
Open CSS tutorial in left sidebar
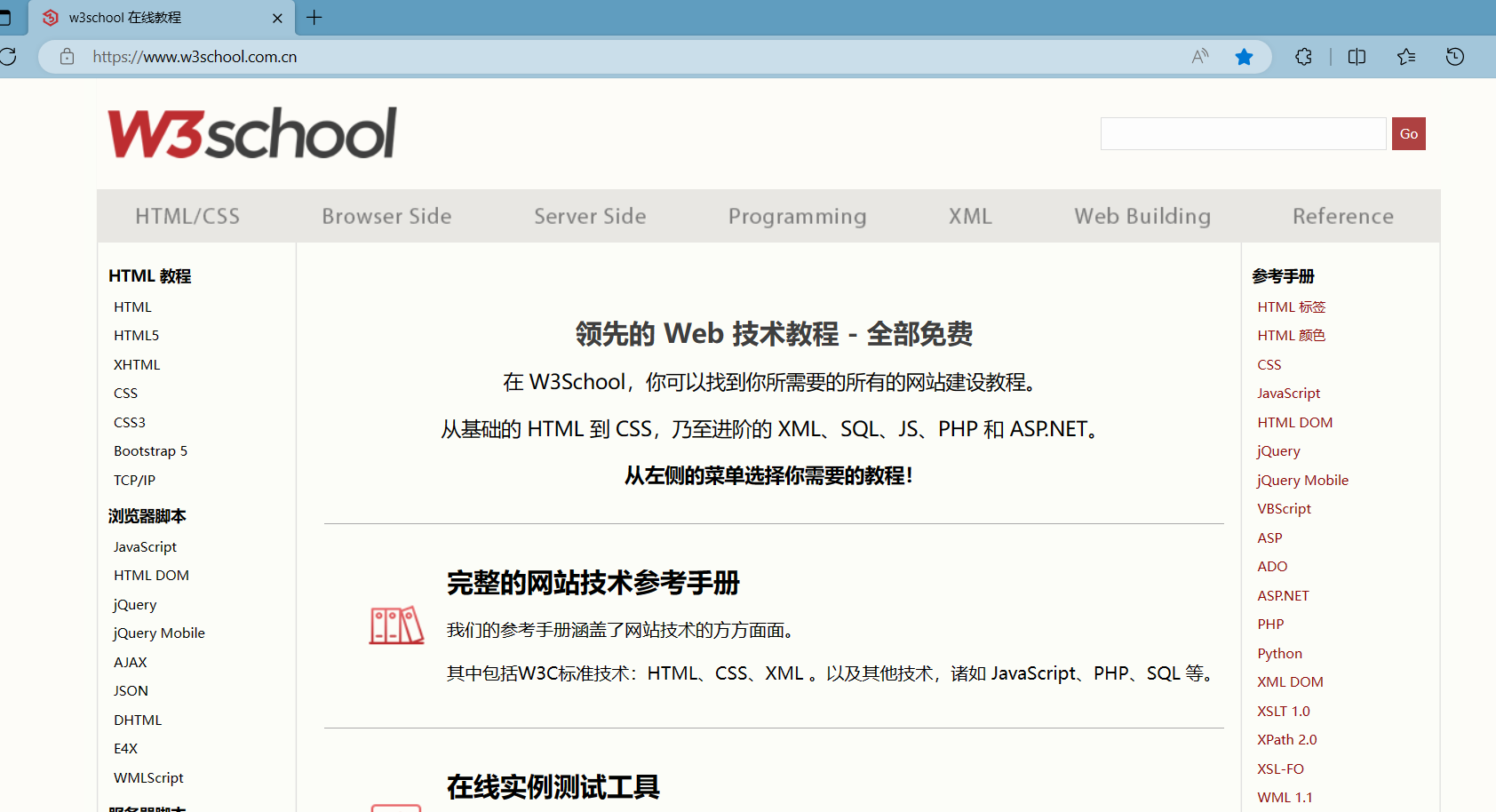coord(125,393)
